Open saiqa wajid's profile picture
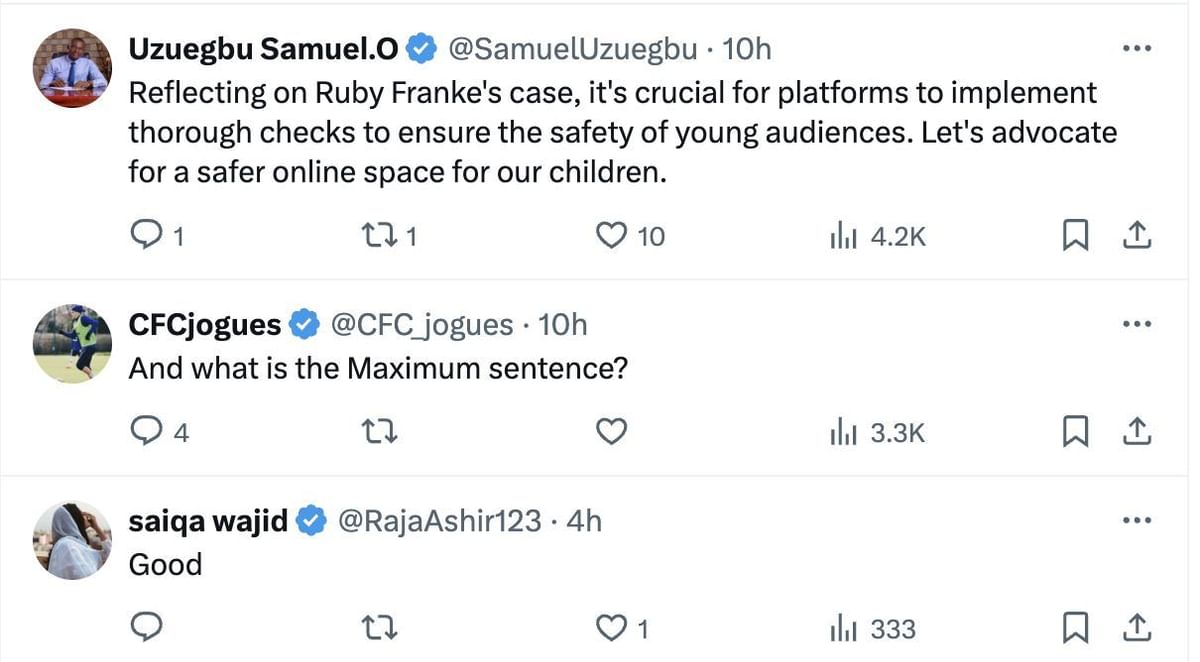The width and height of the screenshot is (1200, 662). 72,541
